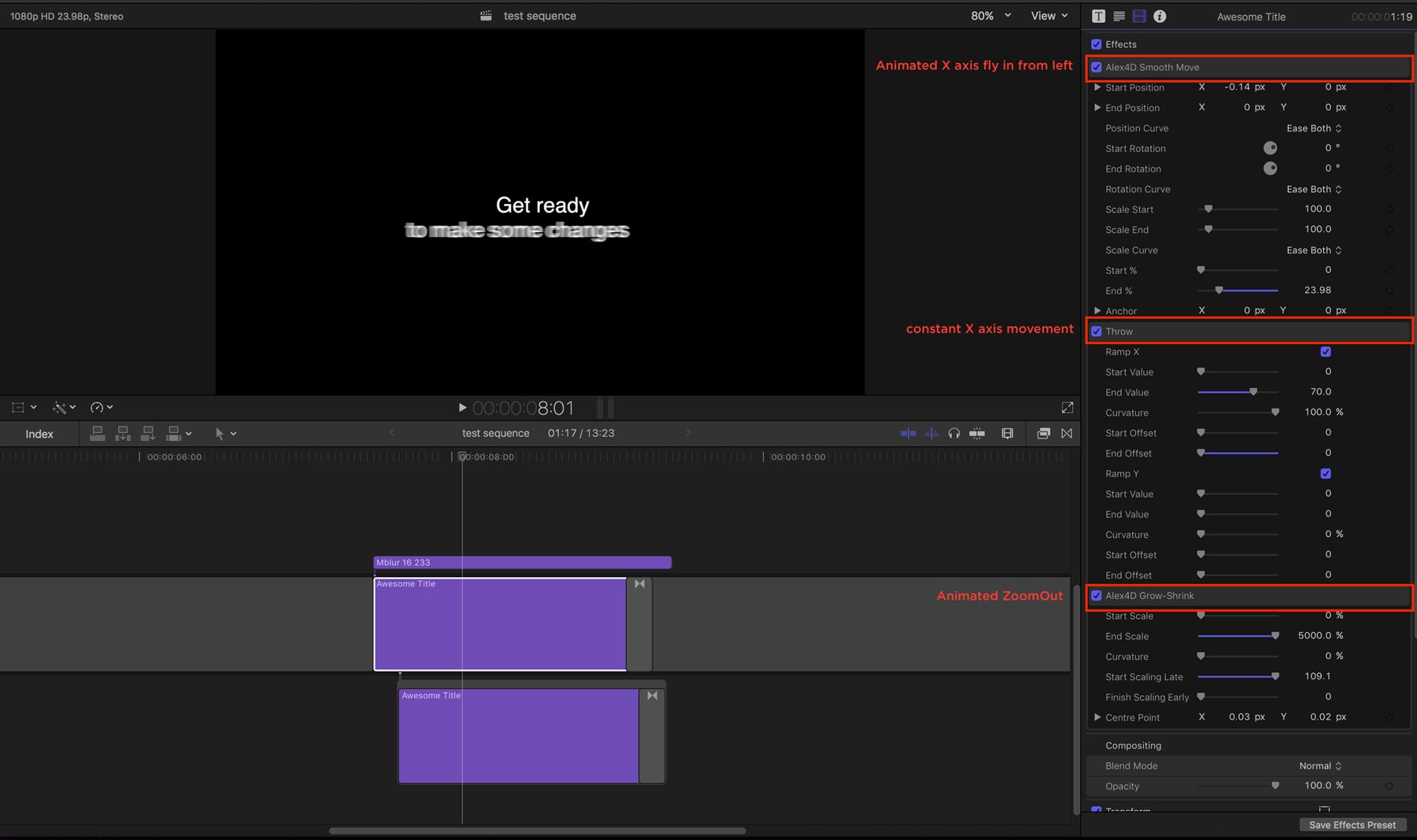Screen dimensions: 1417x840
Task: Click Save Effects Preset button
Action: click(x=1352, y=825)
